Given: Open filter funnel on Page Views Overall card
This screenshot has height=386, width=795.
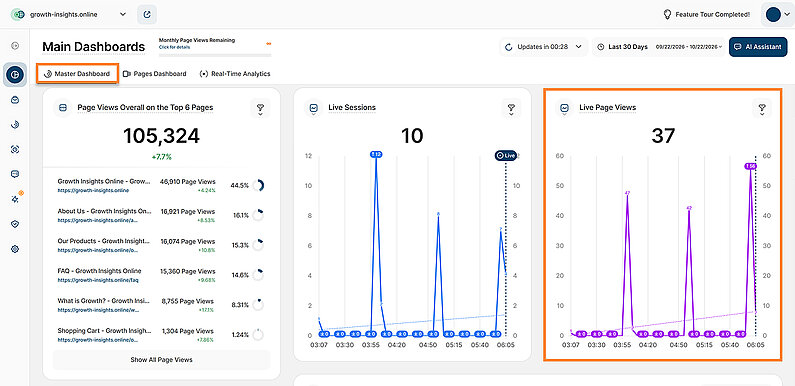Looking at the screenshot, I should (x=260, y=109).
